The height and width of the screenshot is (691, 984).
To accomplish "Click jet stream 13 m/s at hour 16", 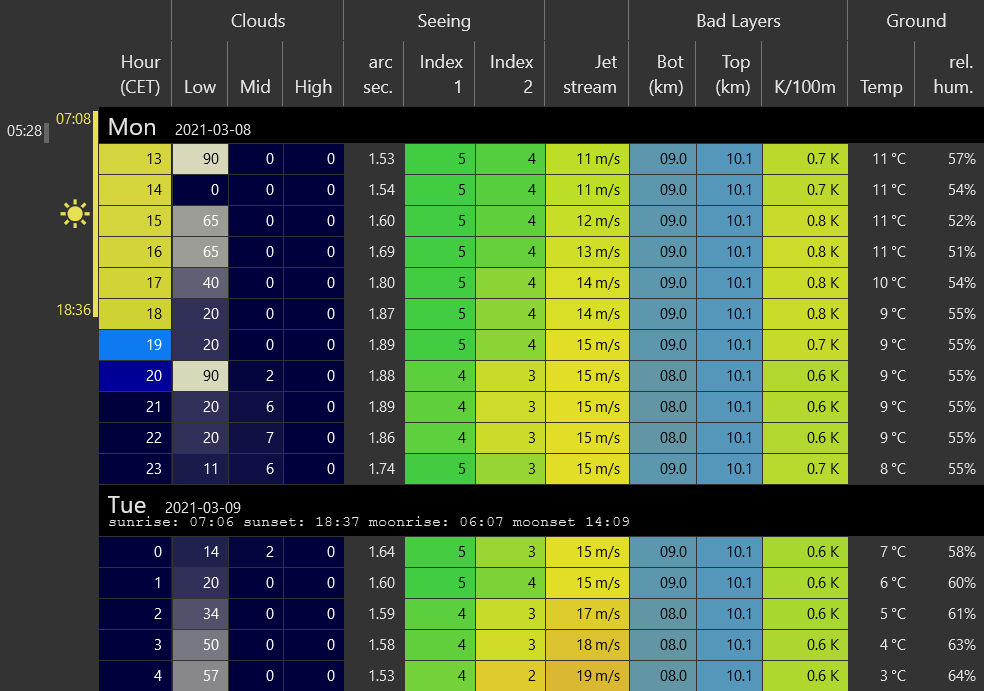I will 587,252.
